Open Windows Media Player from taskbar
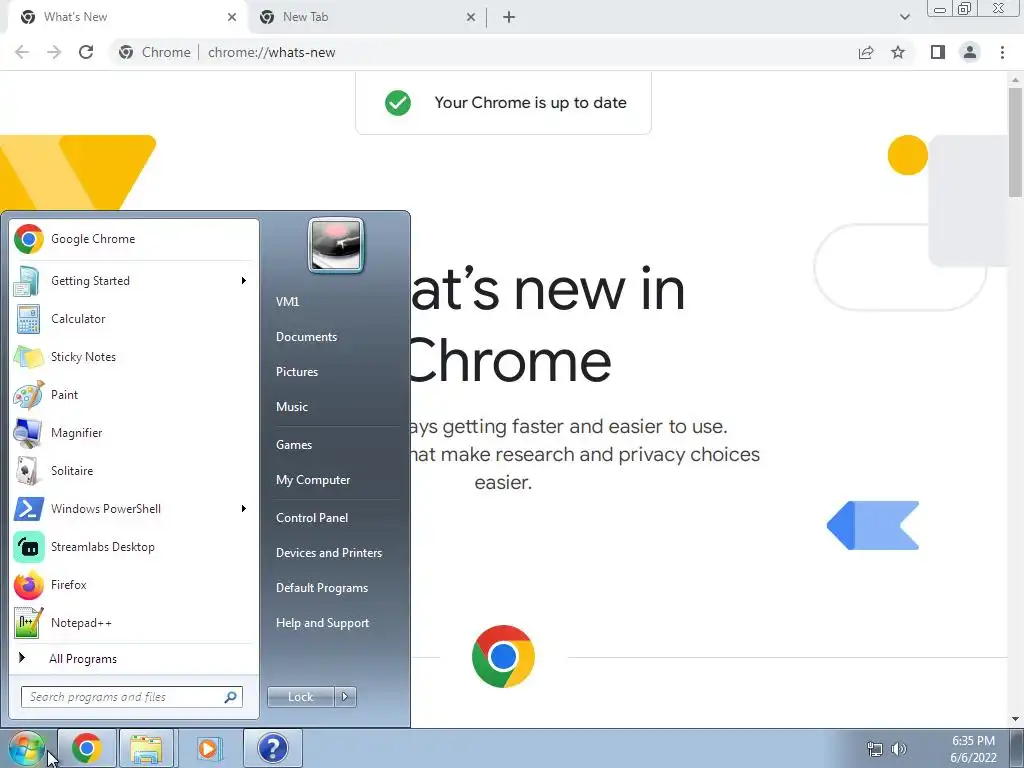1024x768 pixels. pyautogui.click(x=208, y=748)
